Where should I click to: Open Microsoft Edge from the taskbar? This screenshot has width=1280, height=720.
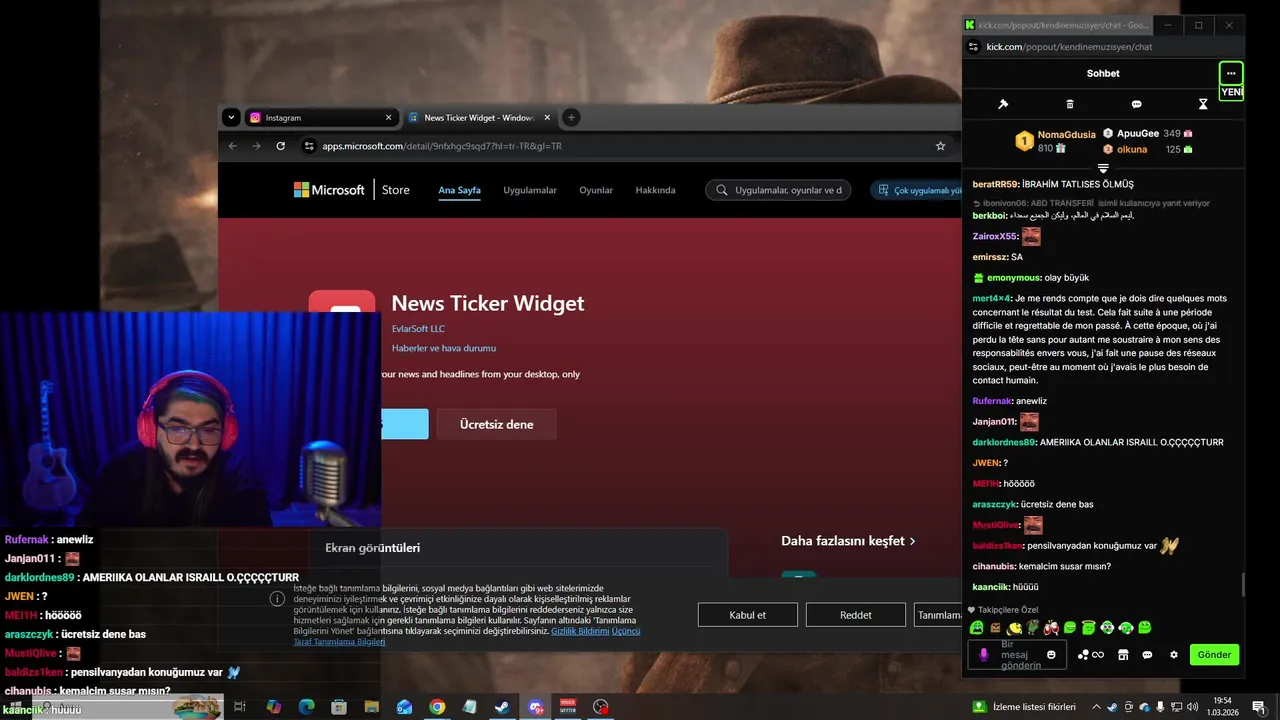306,707
